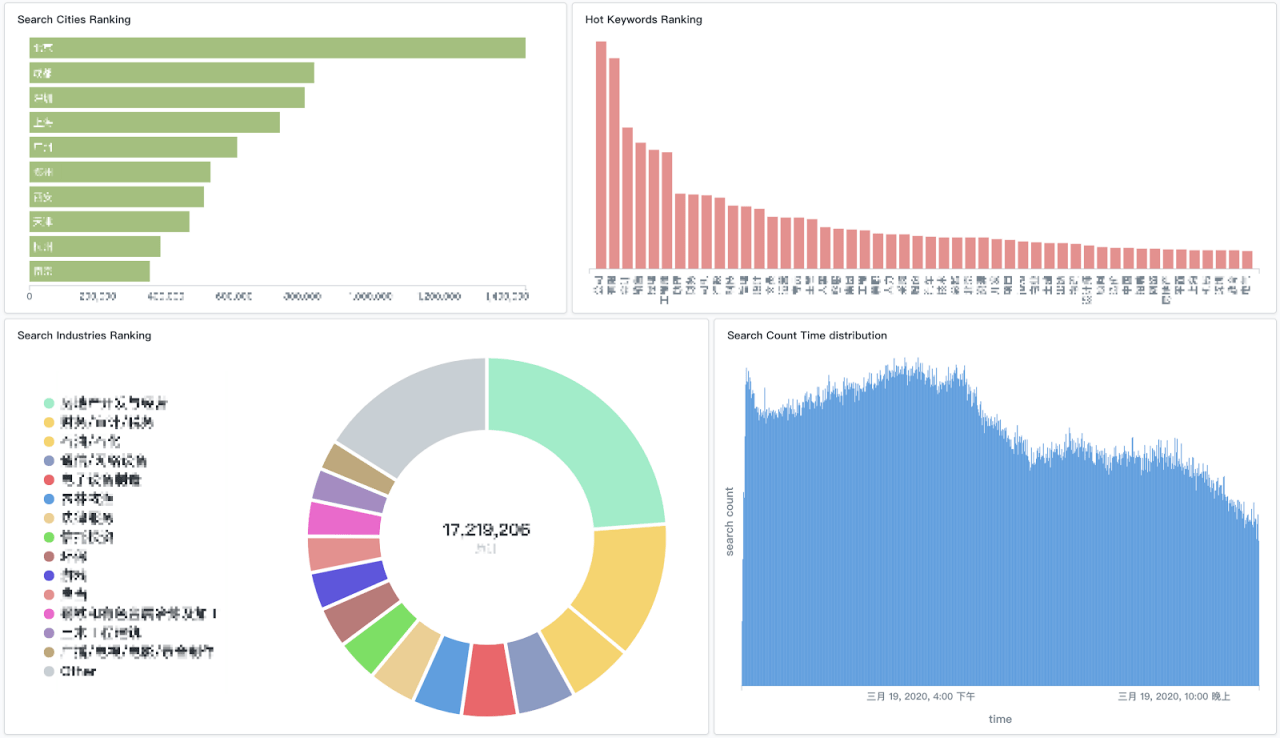Viewport: 1280px width, 738px height.
Task: Click the bright green legend dot
Action: pos(48,537)
